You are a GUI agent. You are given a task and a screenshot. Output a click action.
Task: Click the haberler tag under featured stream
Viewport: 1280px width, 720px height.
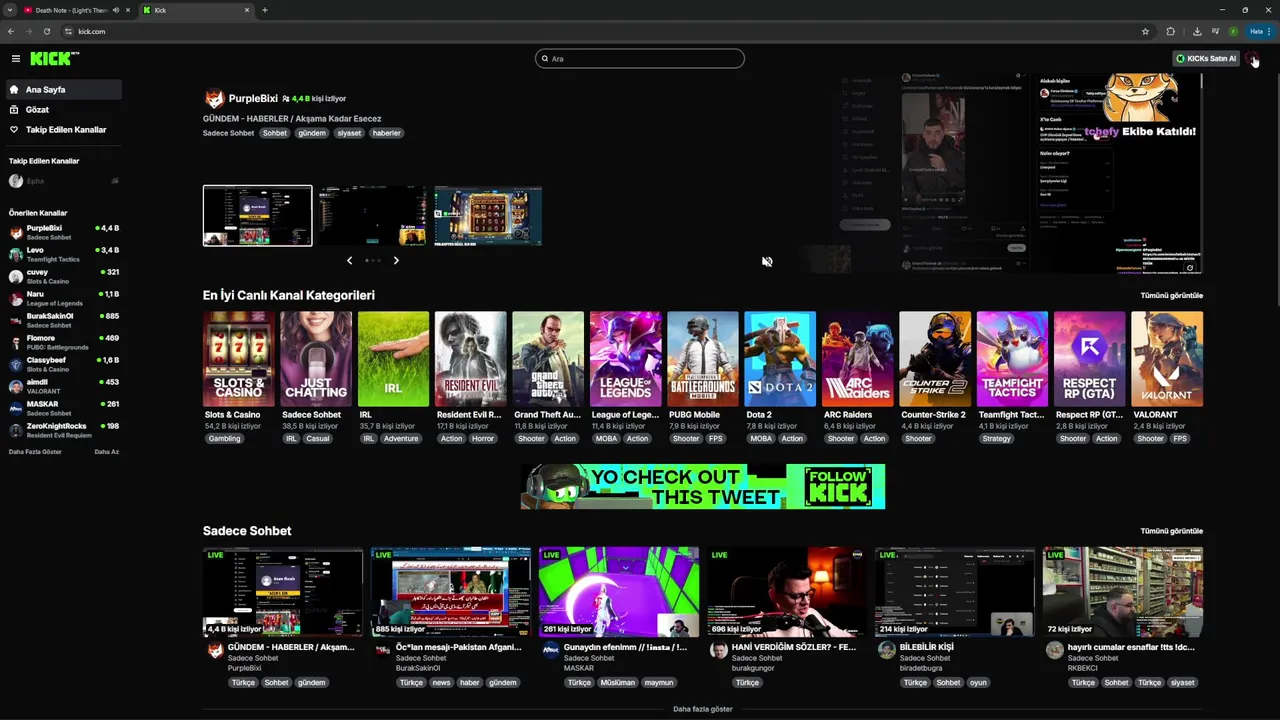click(x=386, y=133)
